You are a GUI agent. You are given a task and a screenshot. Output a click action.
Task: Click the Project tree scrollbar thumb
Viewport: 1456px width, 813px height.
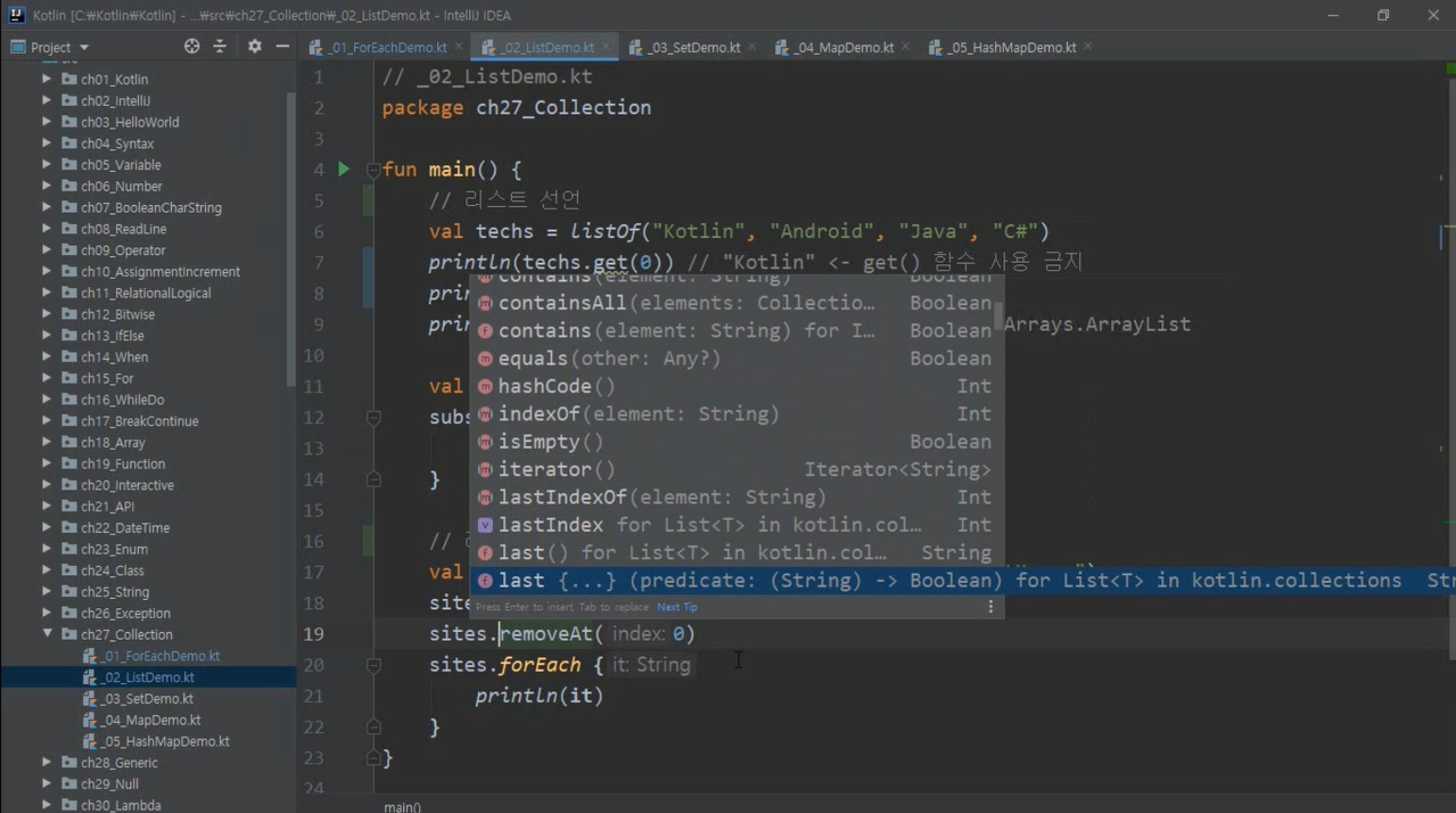291,239
